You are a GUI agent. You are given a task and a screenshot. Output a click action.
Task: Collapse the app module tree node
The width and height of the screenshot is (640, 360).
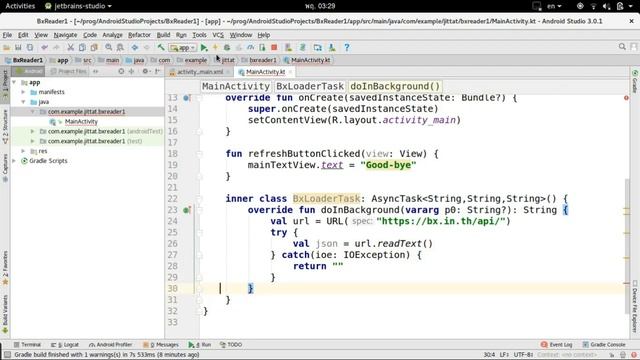click(x=14, y=82)
